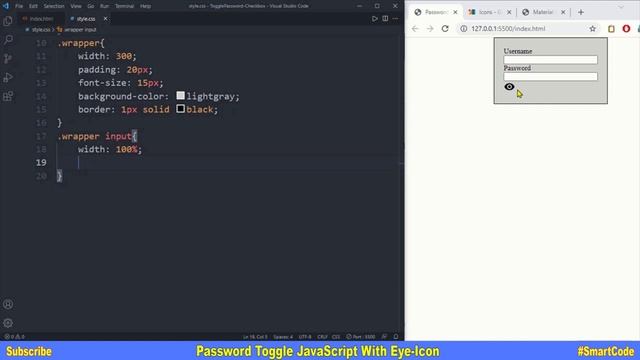Open editor More Actions ellipsis
Viewport: 640px width, 360px height.
[x=396, y=19]
